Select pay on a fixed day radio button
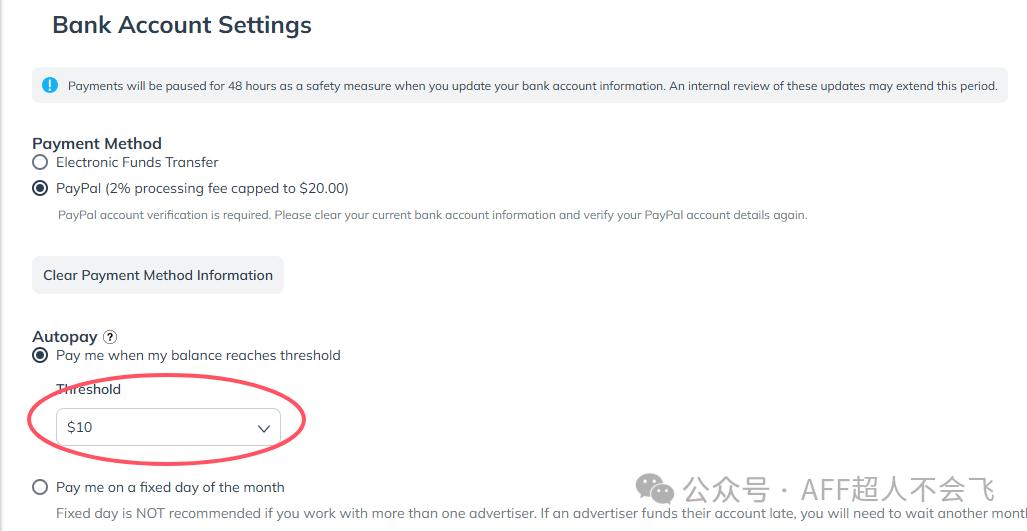This screenshot has width=1027, height=531. click(x=40, y=487)
